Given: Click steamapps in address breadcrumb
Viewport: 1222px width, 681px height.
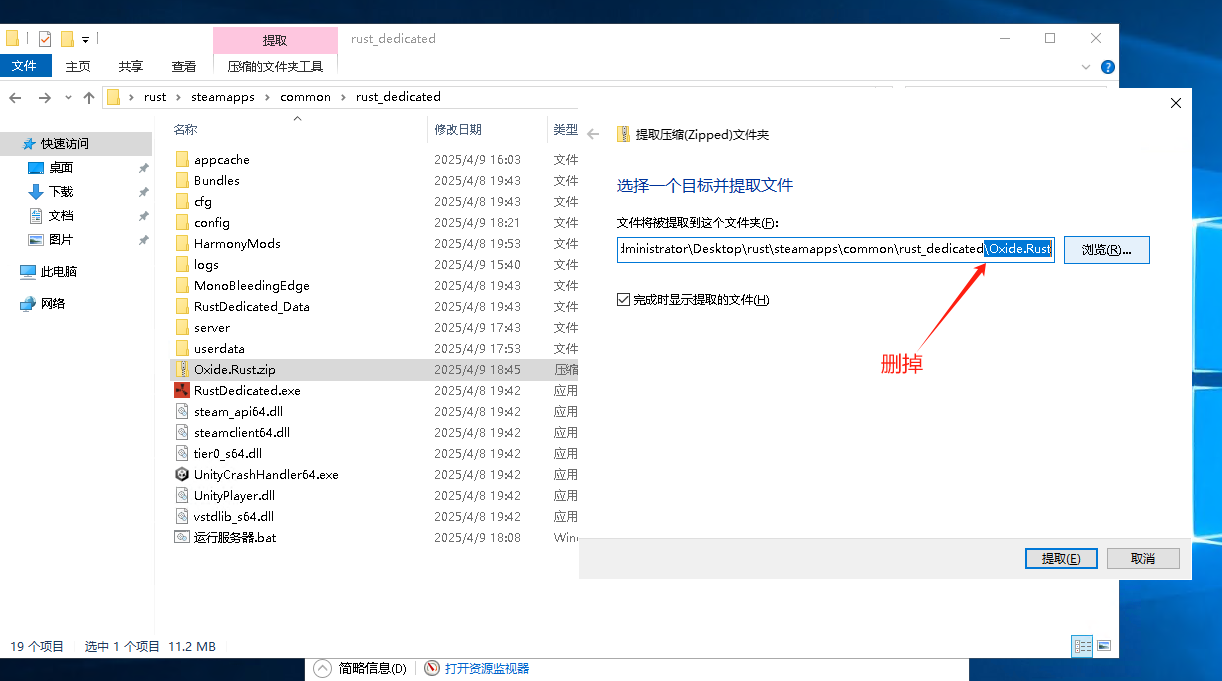Looking at the screenshot, I should click(x=223, y=97).
